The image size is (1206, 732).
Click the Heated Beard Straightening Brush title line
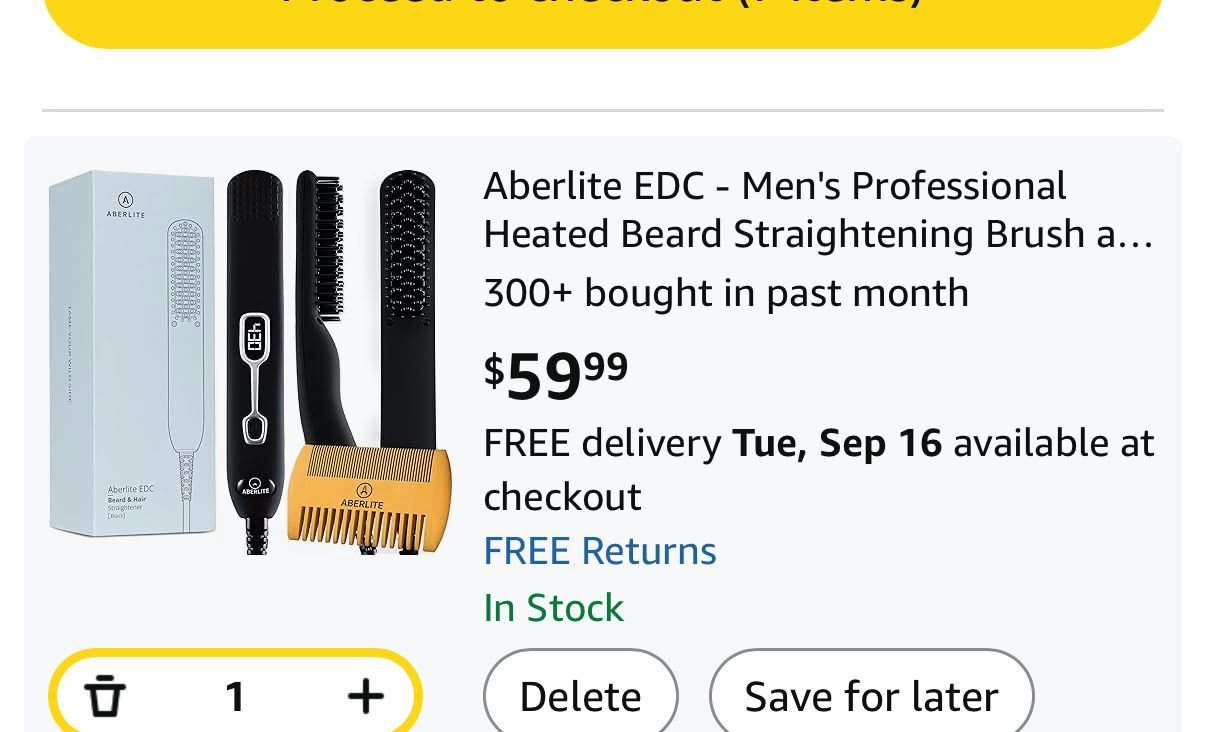[817, 234]
